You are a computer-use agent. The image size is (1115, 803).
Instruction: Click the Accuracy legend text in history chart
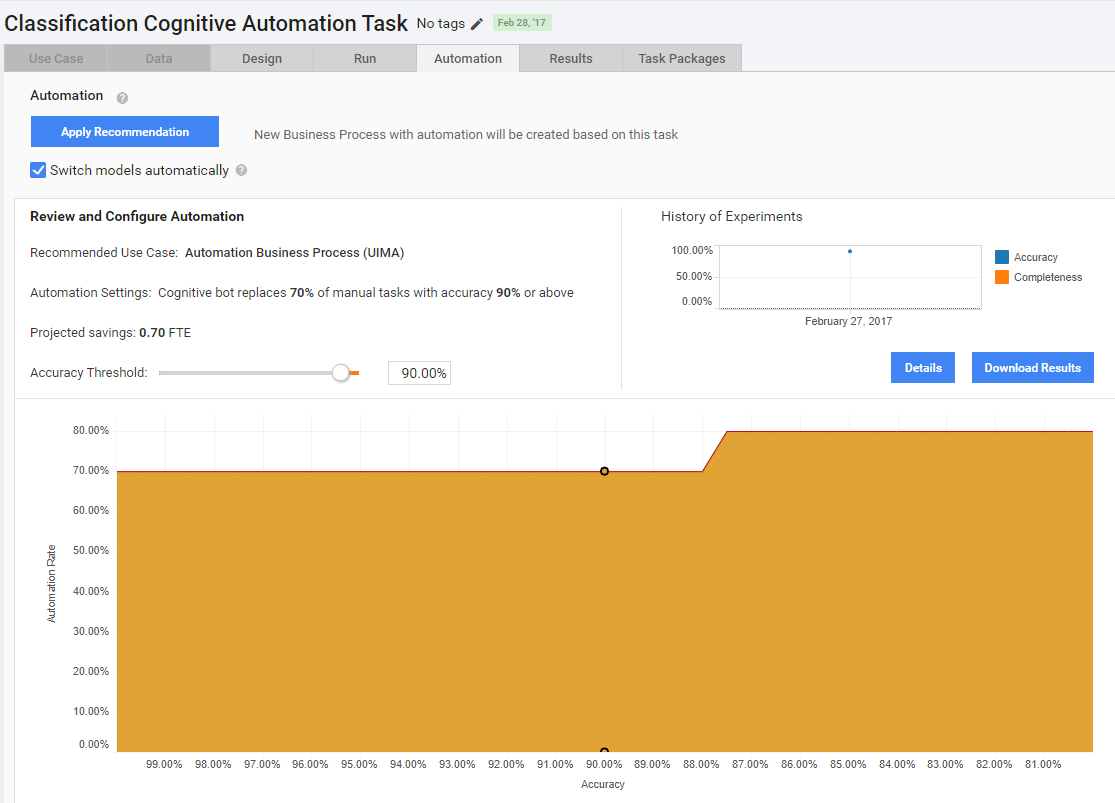tap(1036, 257)
